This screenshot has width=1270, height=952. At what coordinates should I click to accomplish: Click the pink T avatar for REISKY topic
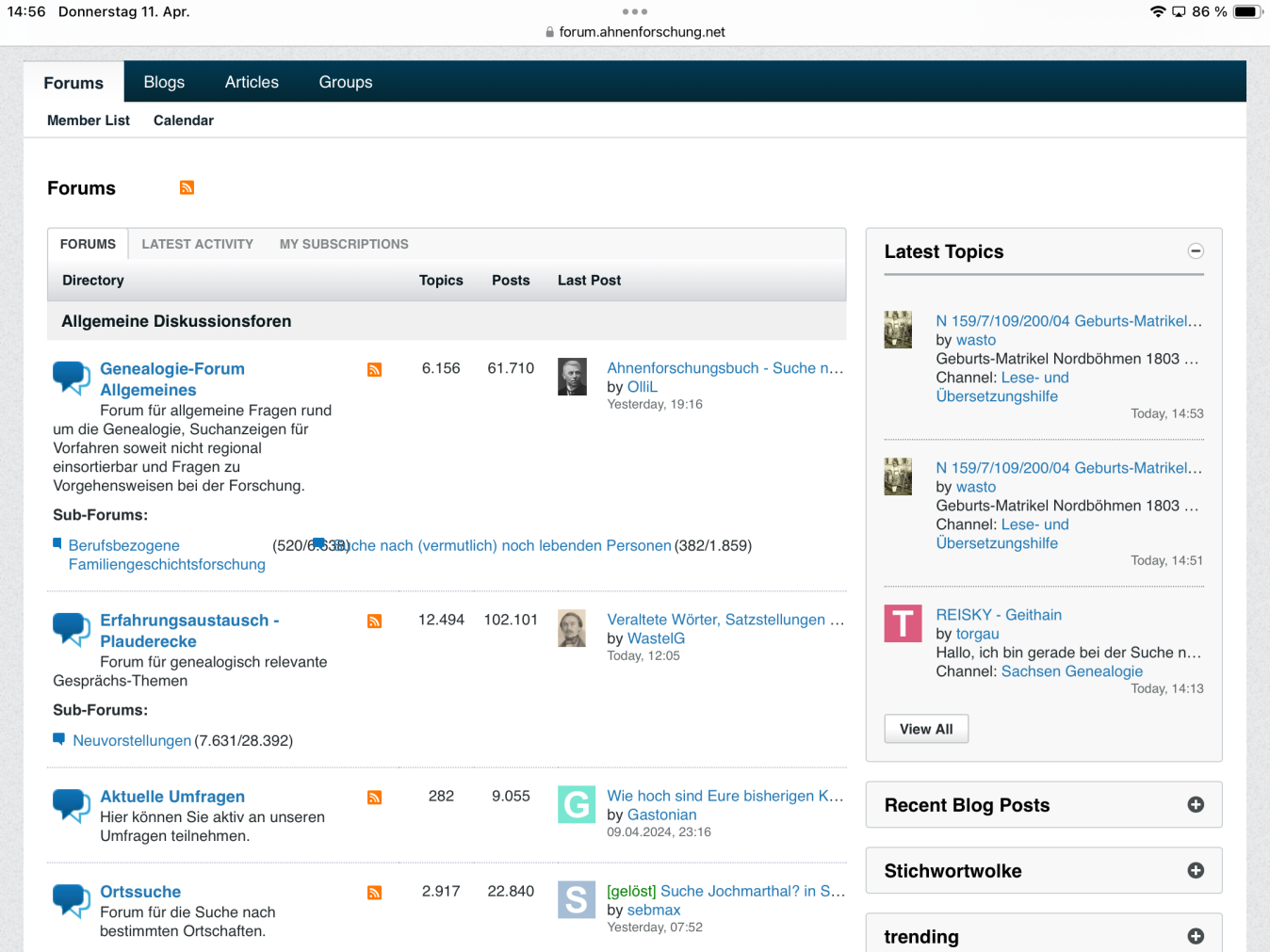(903, 623)
